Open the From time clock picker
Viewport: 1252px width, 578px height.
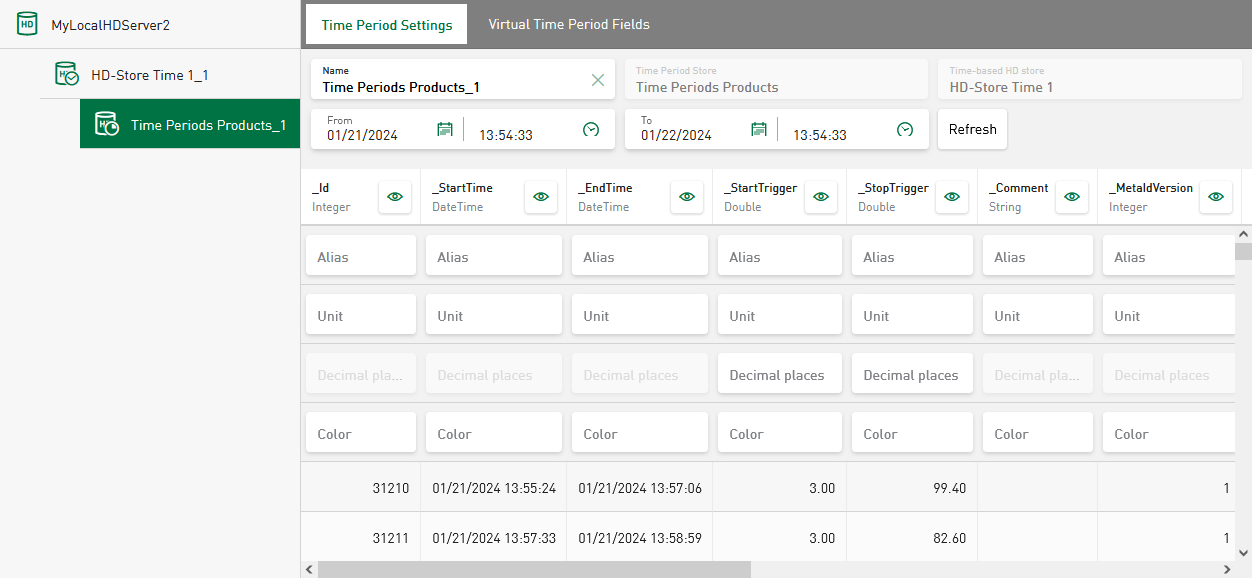[591, 129]
